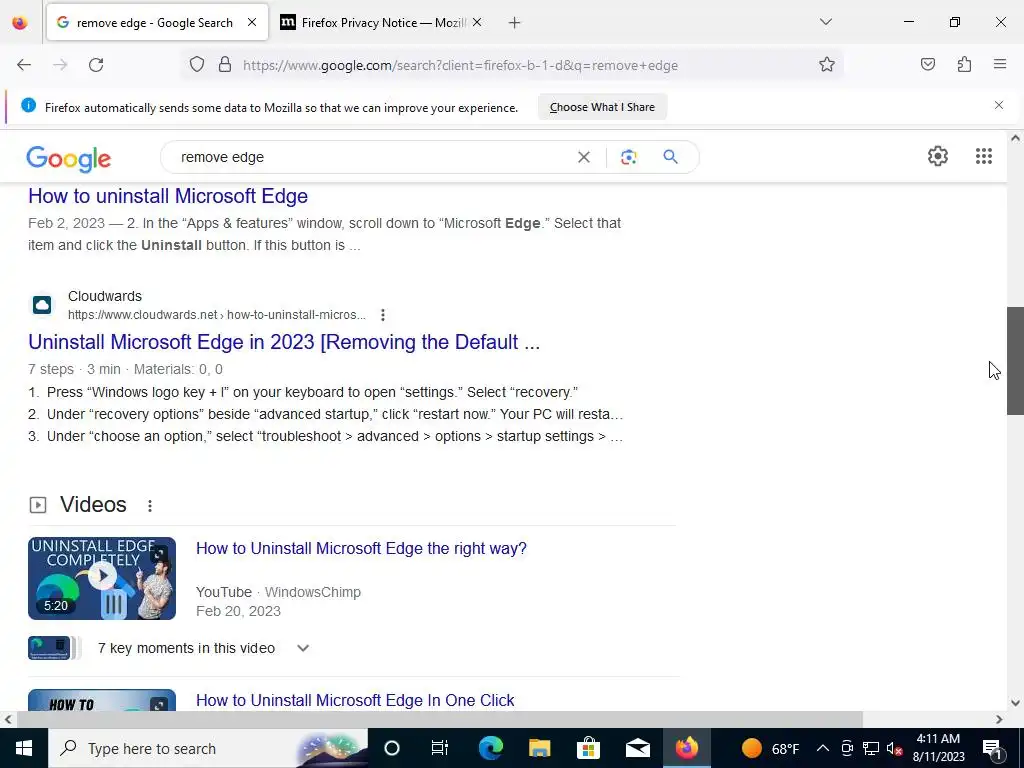1024x768 pixels.
Task: Save page to Pocket icon
Action: [928, 65]
